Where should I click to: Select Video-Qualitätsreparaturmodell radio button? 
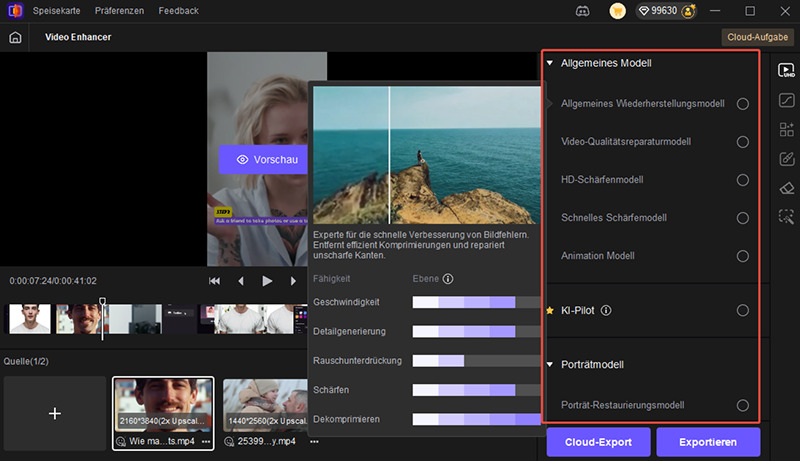tap(743, 142)
